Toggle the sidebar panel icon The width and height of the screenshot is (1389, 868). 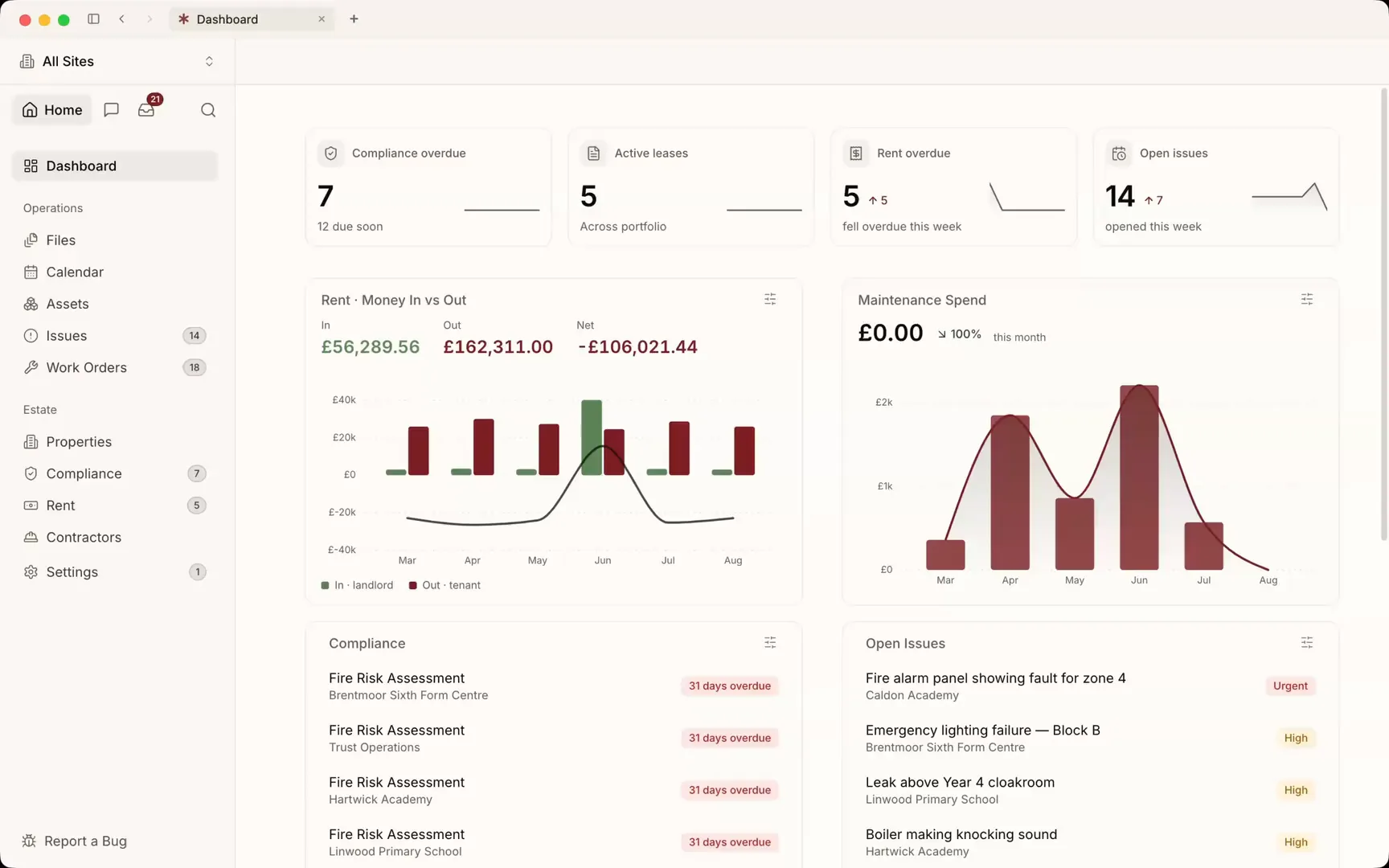[x=93, y=18]
